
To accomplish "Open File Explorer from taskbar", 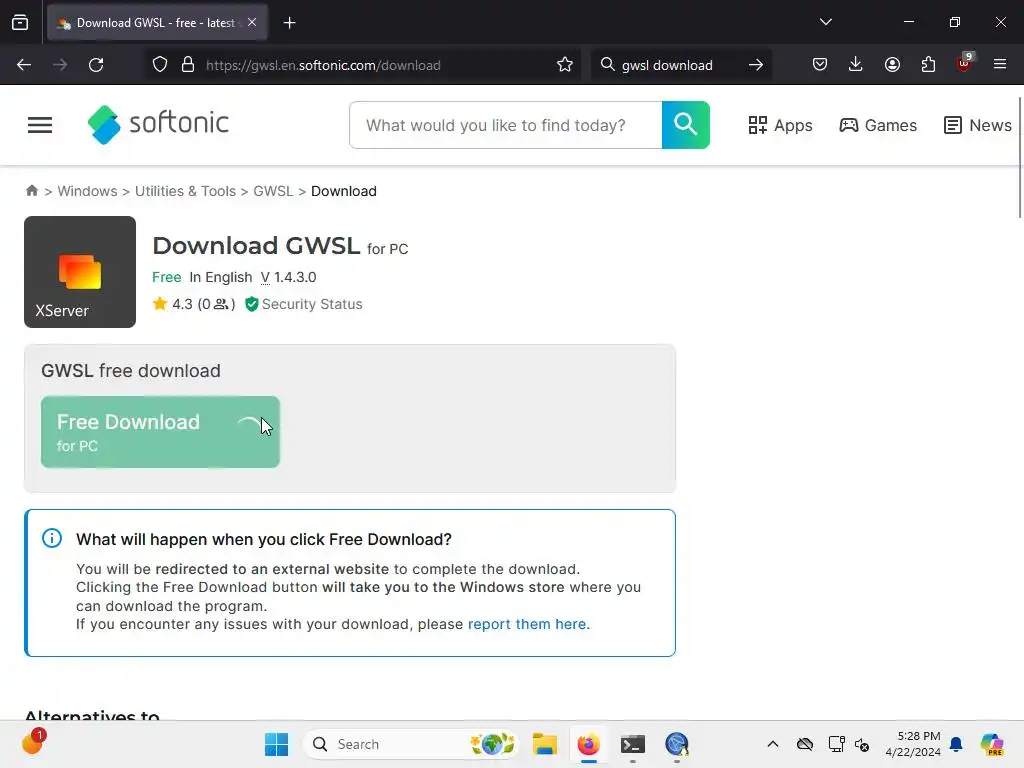I will click(x=544, y=744).
